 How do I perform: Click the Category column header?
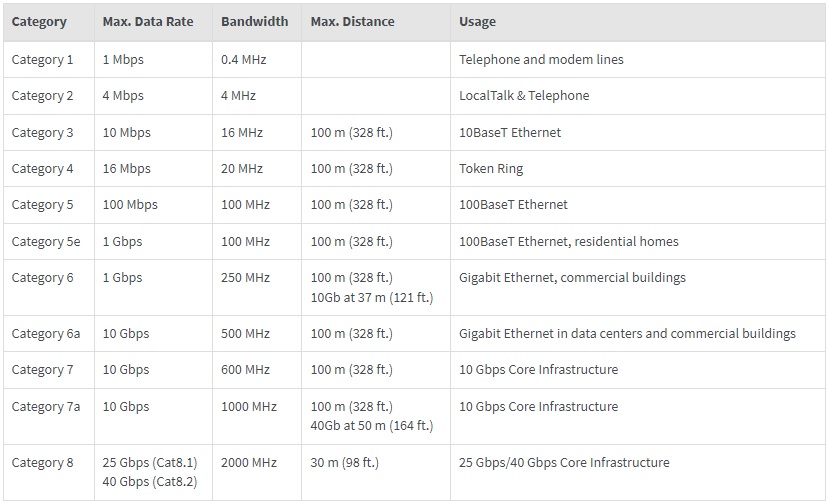39,22
